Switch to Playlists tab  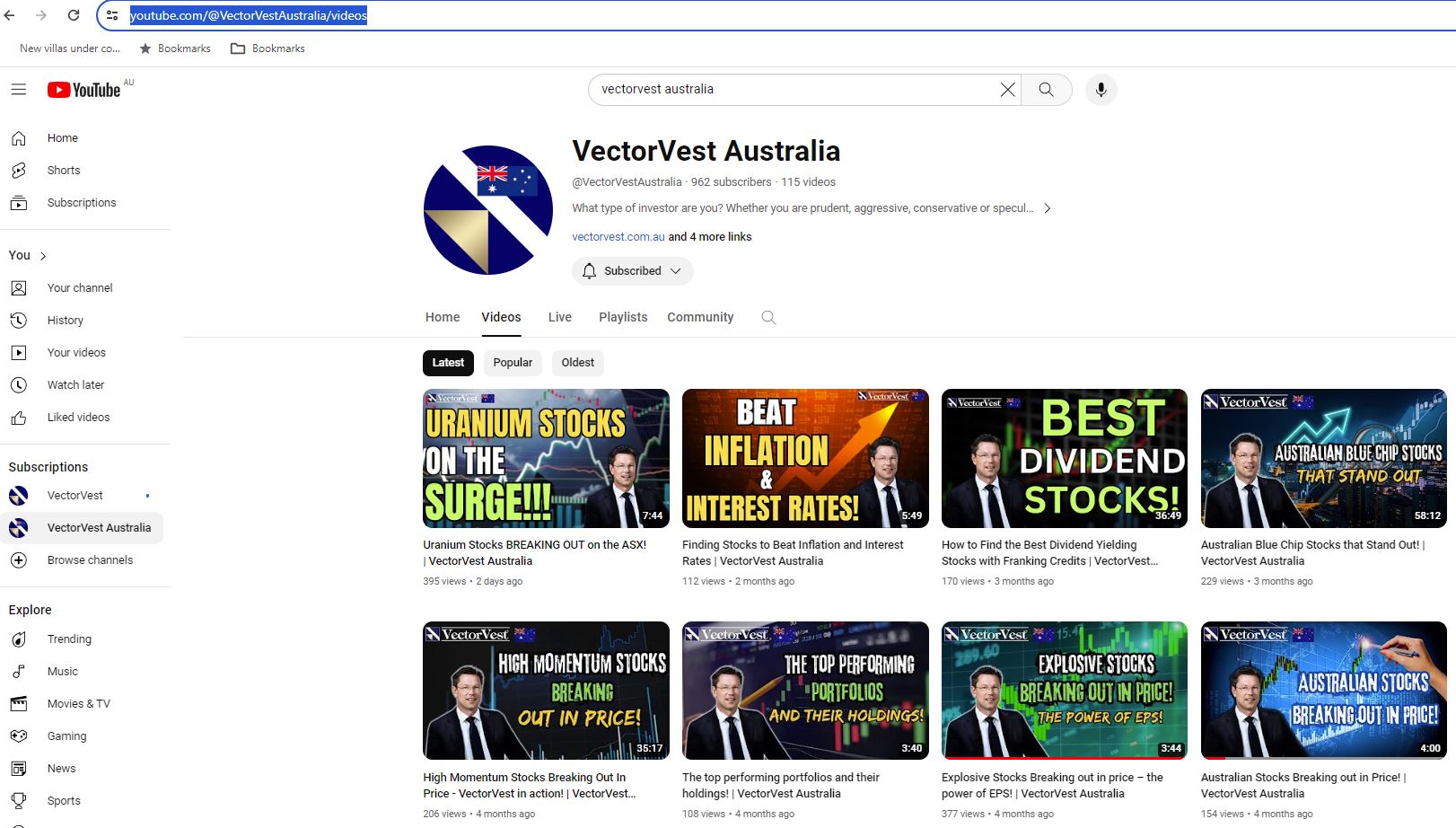(623, 317)
